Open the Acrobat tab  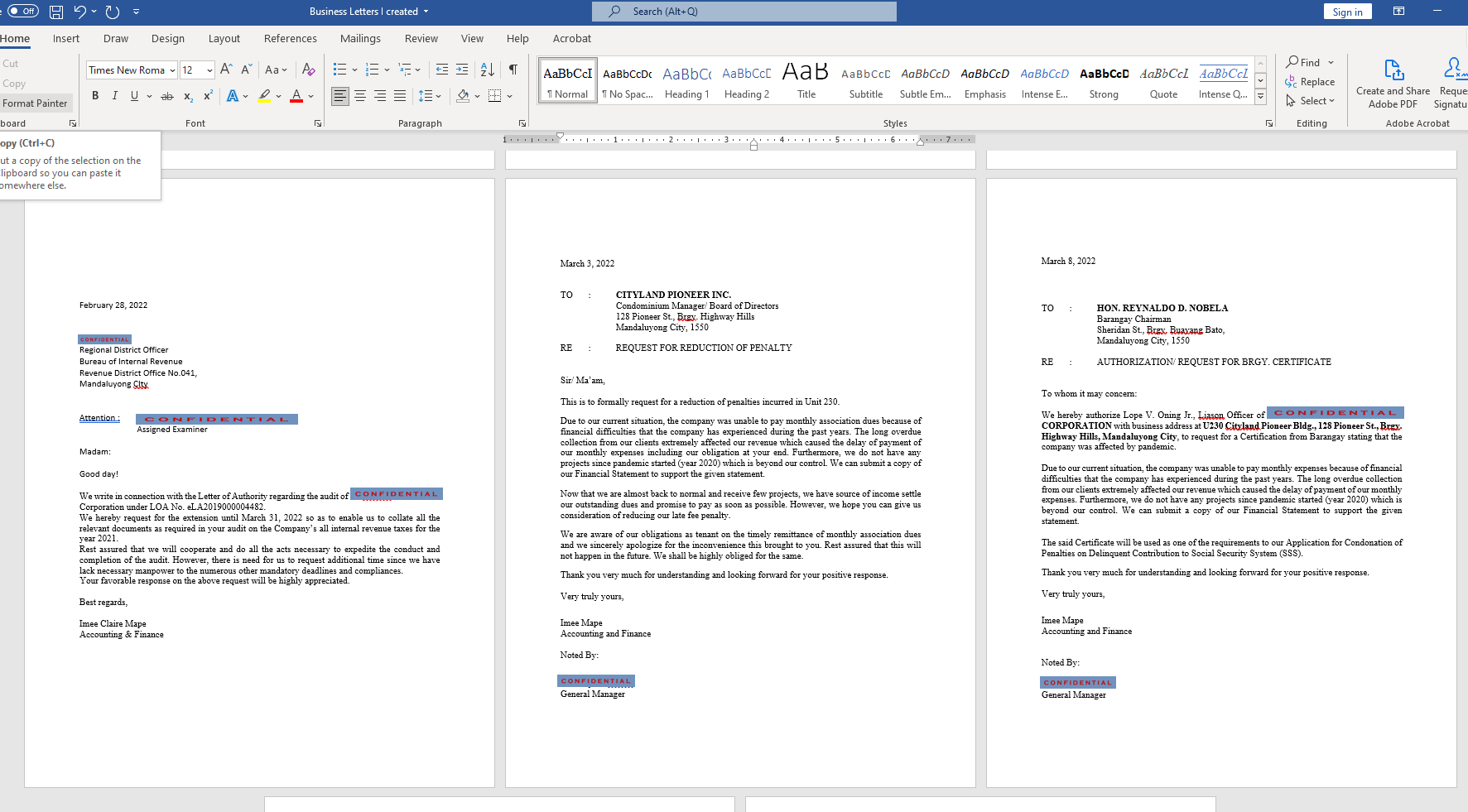click(572, 38)
